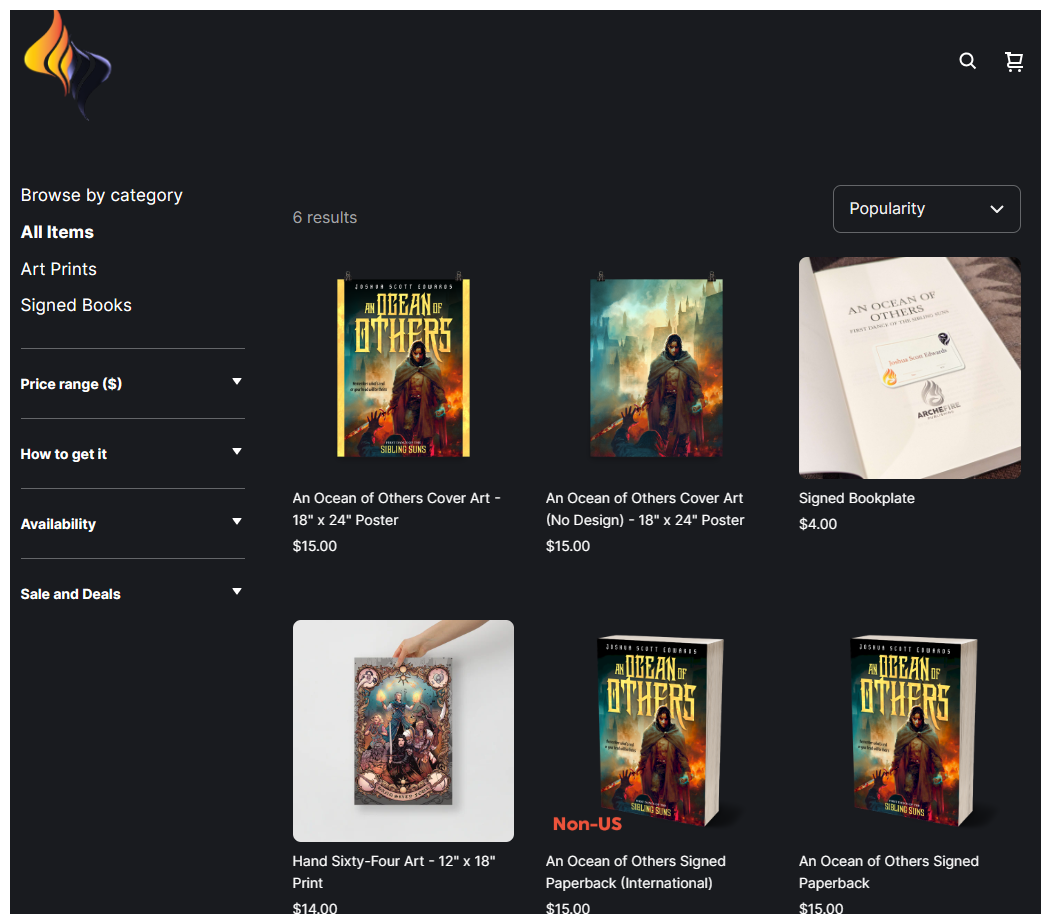Click the '6 results' count text
The image size is (1051, 924).
[324, 218]
